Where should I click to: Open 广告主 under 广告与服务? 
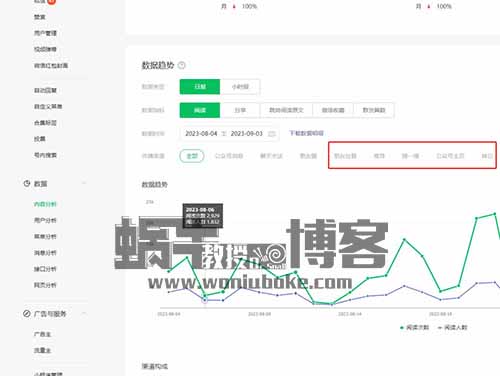pyautogui.click(x=42, y=334)
